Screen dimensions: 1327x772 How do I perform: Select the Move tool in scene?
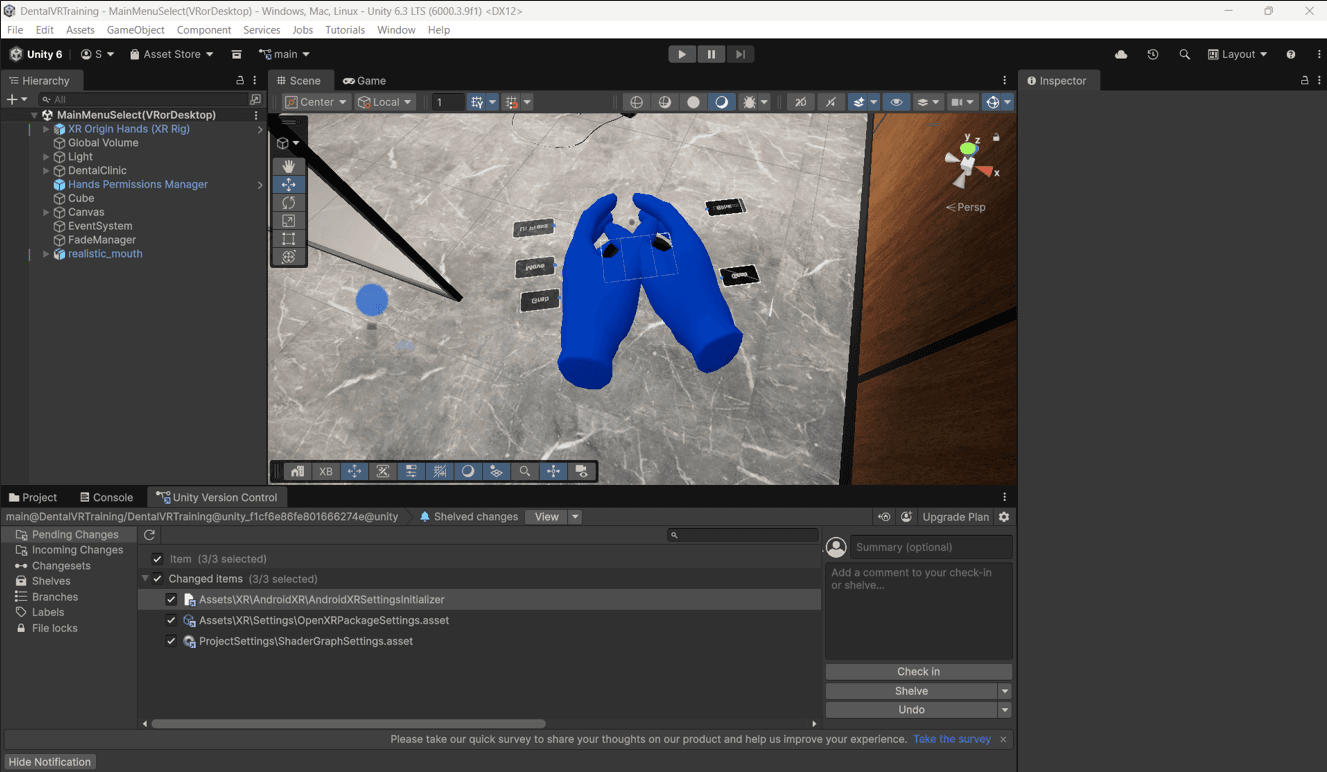click(x=289, y=184)
